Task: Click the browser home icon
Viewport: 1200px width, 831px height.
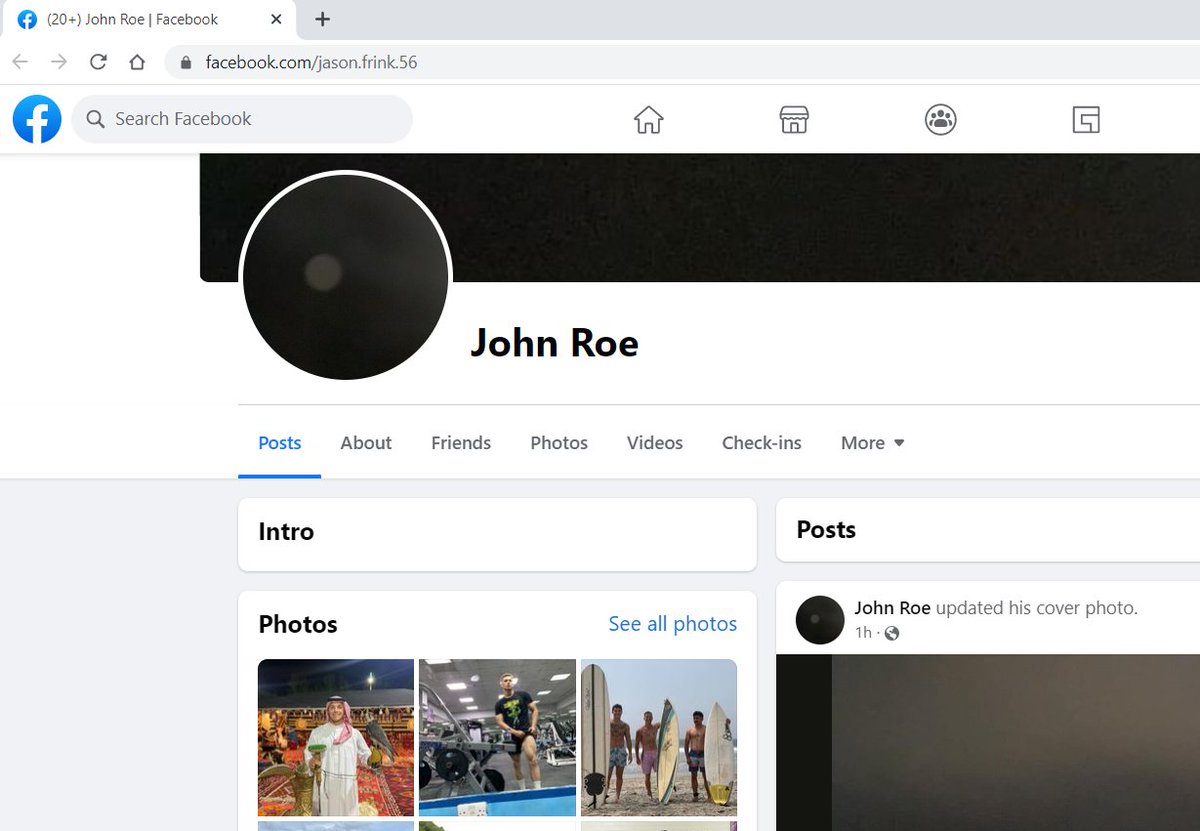Action: tap(137, 62)
